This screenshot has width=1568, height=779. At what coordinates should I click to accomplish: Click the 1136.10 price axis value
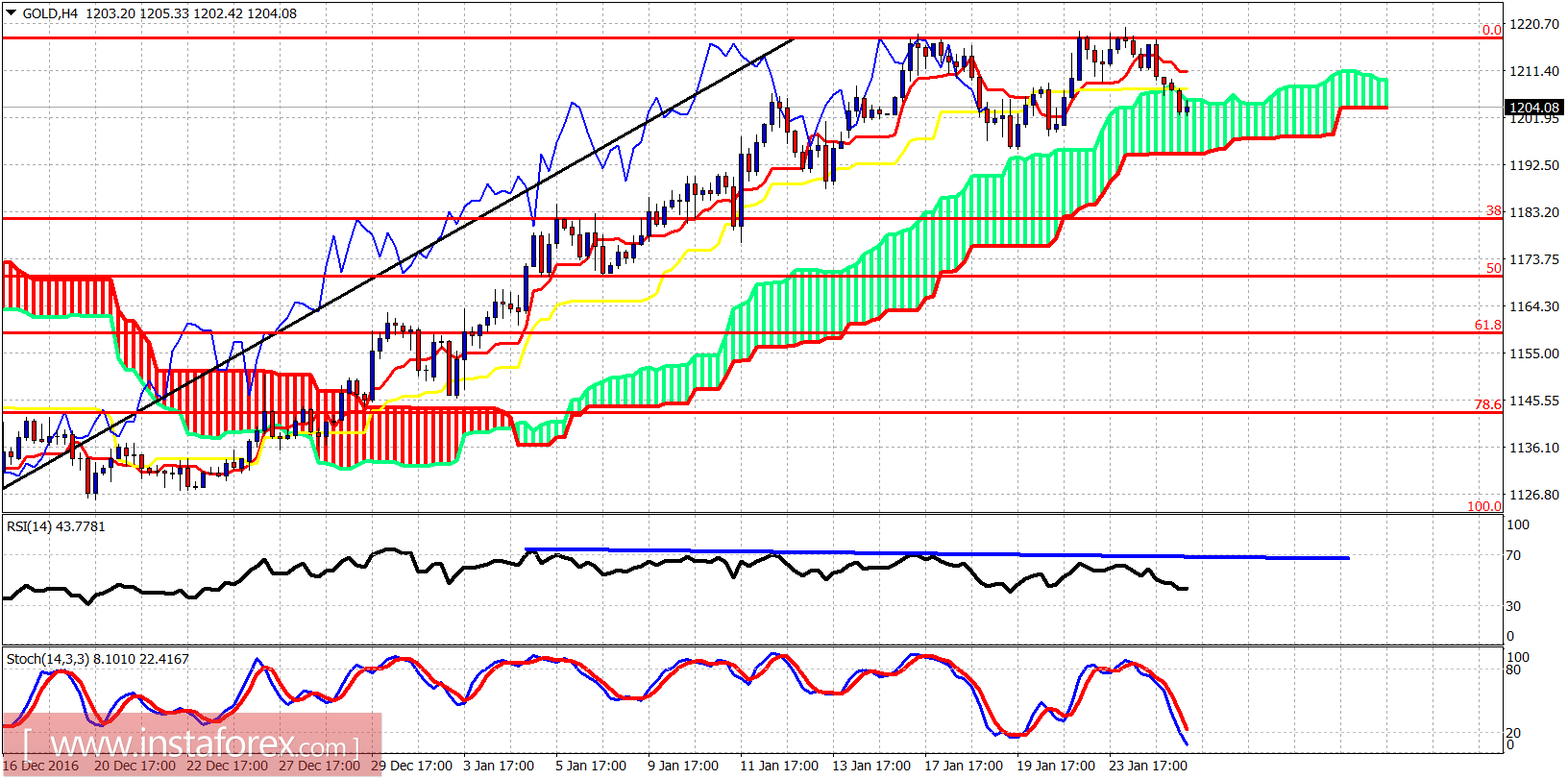1534,448
